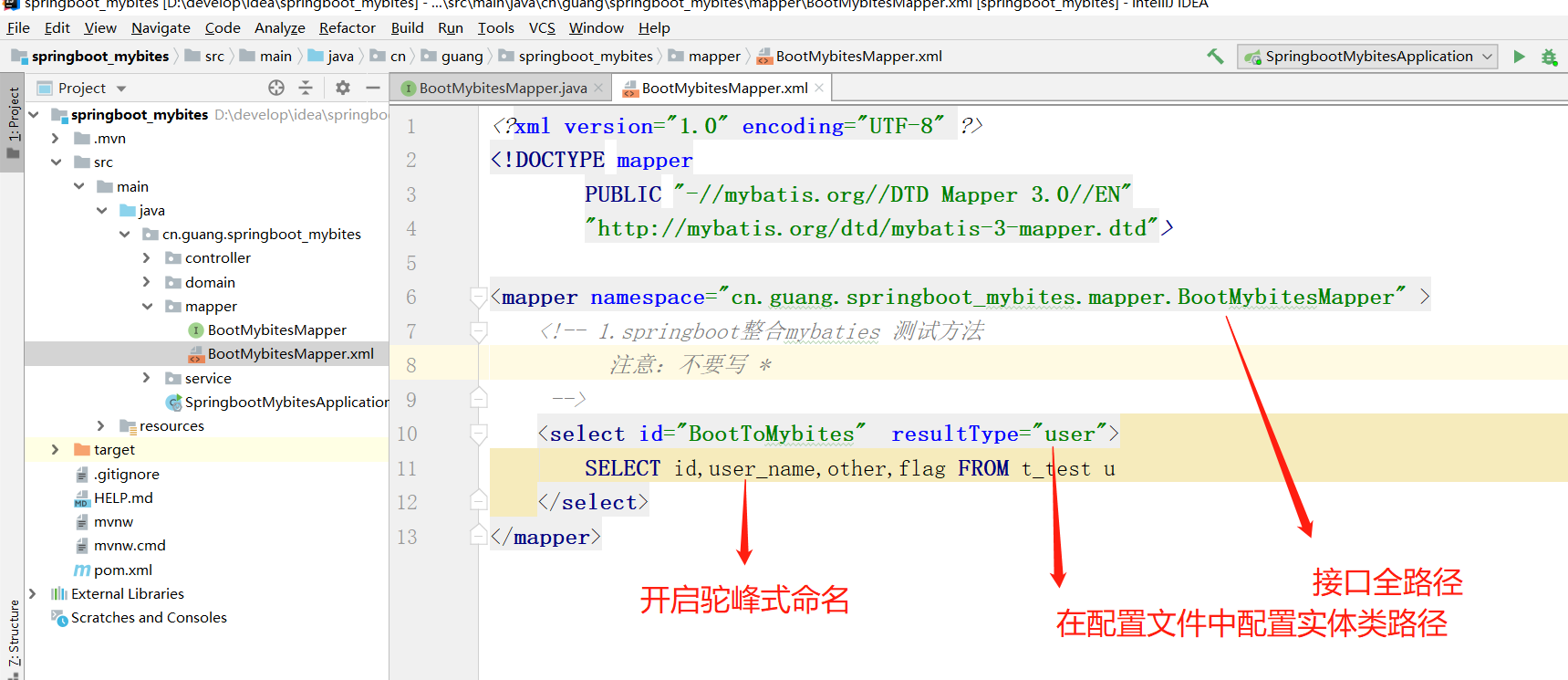
Task: Select .gitignore file in tree
Action: click(117, 474)
